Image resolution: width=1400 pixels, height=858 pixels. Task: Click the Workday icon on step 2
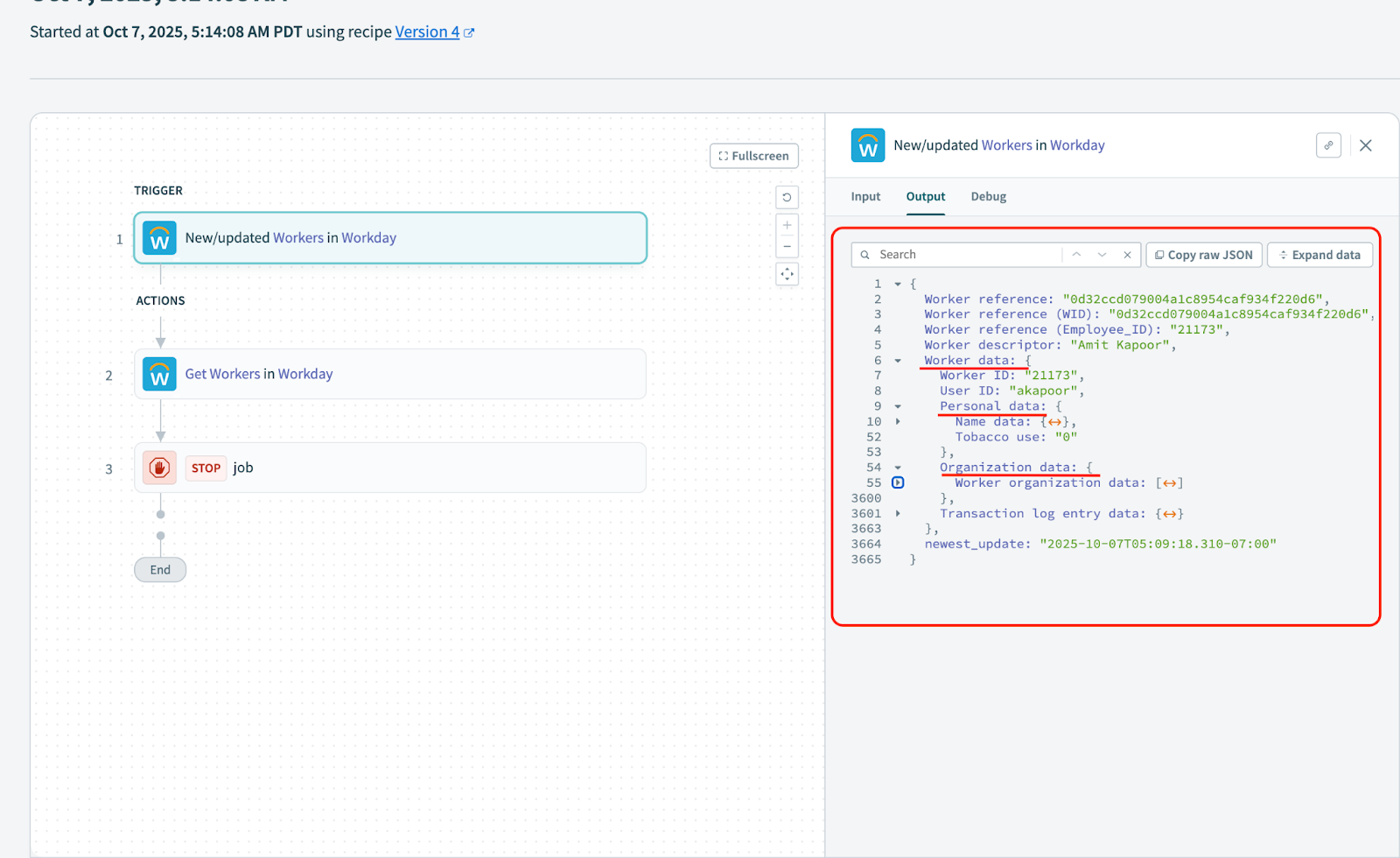(159, 374)
